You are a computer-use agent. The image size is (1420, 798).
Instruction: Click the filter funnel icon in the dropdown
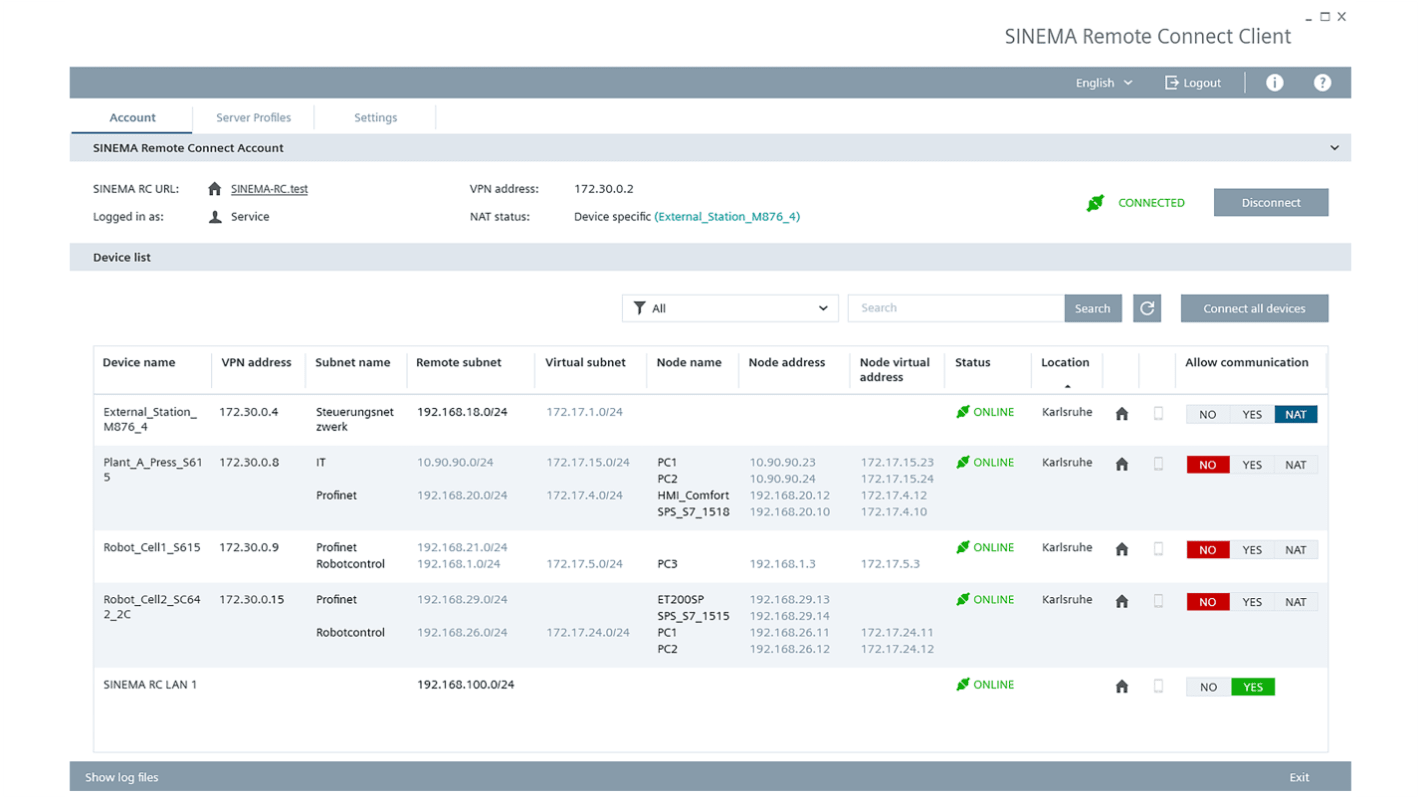(639, 308)
